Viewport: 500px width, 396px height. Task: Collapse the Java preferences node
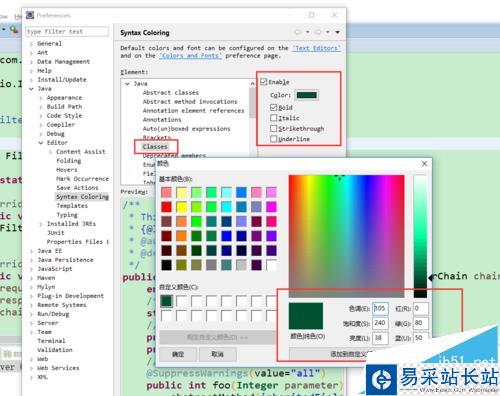[31, 89]
